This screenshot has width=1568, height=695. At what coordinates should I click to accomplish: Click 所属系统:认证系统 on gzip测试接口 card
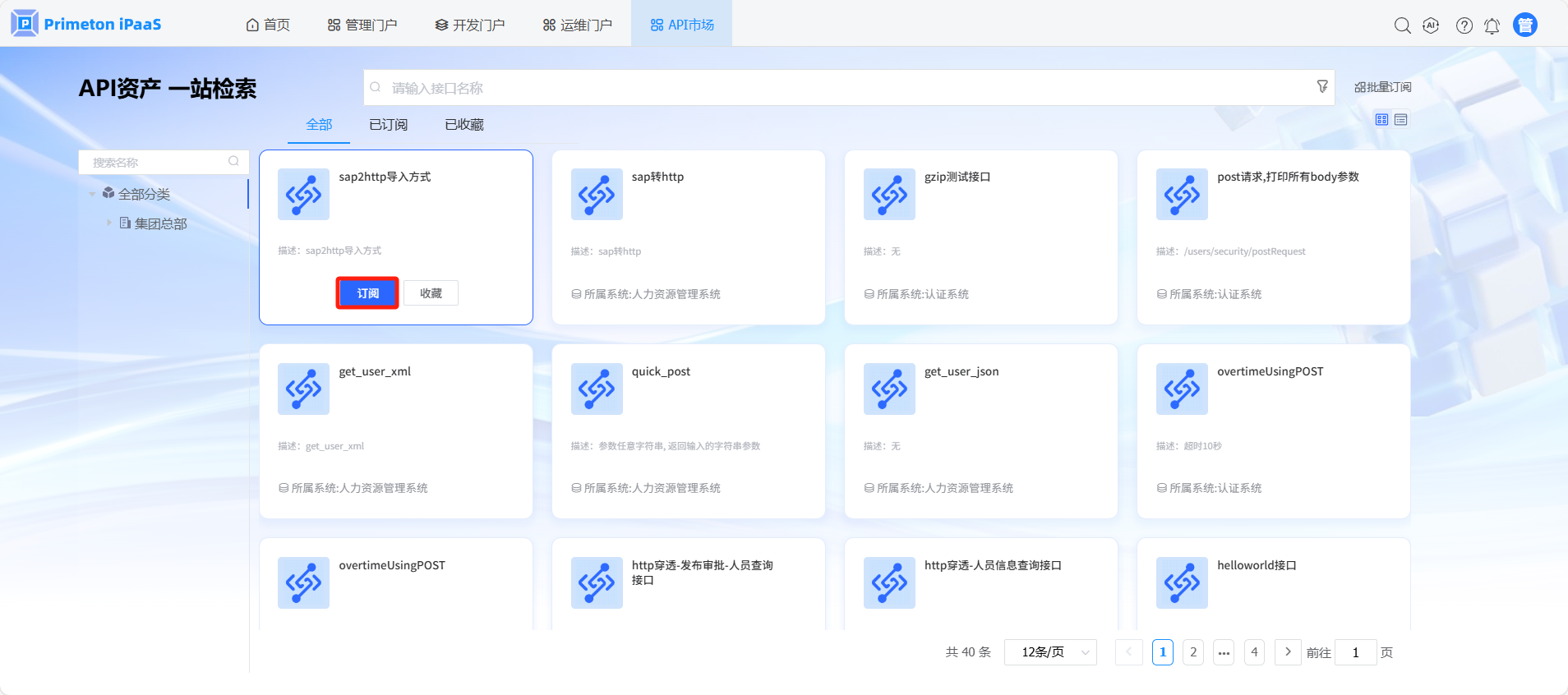pos(916,294)
